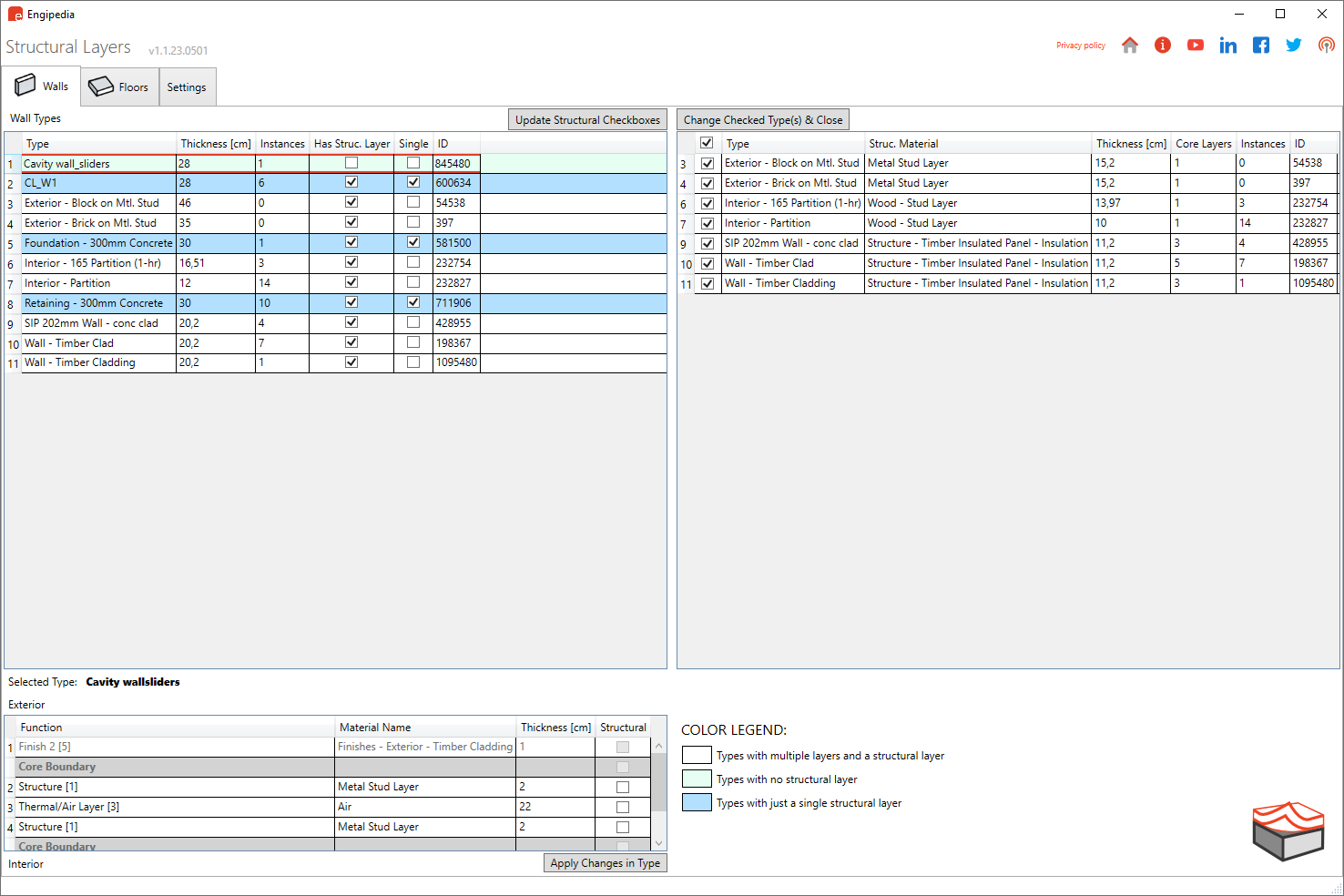Image resolution: width=1344 pixels, height=896 pixels.
Task: Click Metal Stud Layer material for Exterior - Block
Action: [978, 163]
